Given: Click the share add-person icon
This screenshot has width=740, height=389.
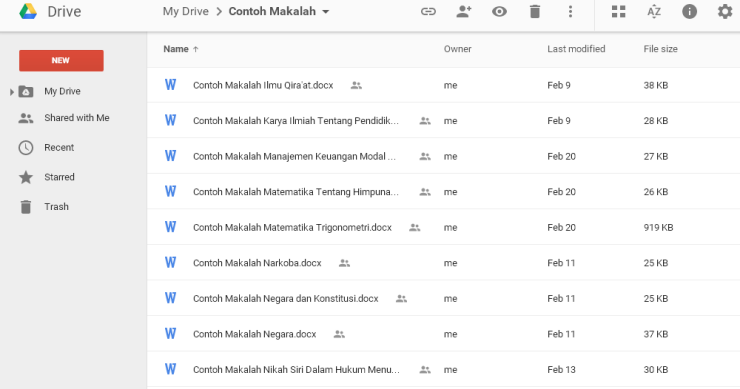Looking at the screenshot, I should [x=464, y=11].
